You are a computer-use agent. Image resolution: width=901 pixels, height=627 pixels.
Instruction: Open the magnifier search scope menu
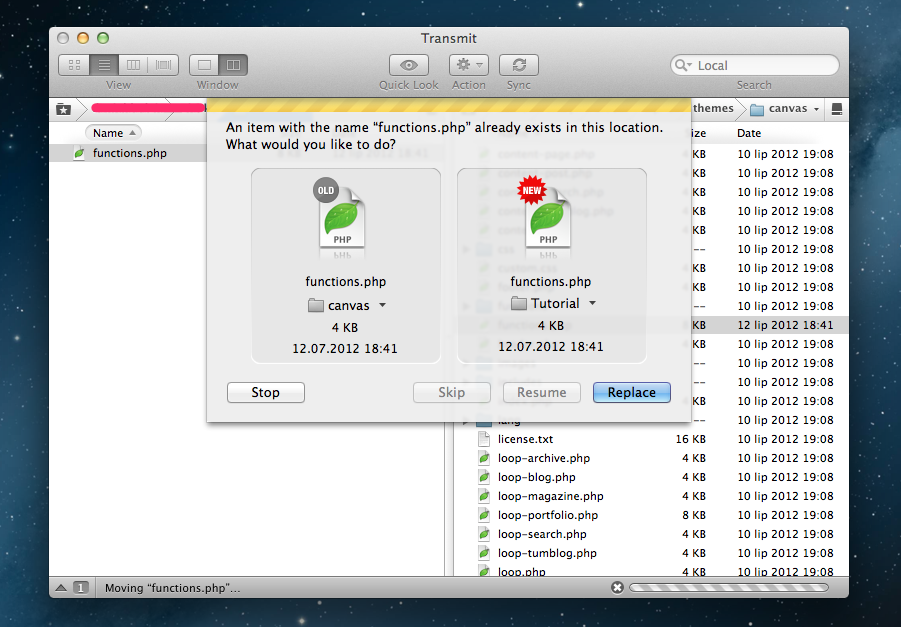tap(683, 66)
